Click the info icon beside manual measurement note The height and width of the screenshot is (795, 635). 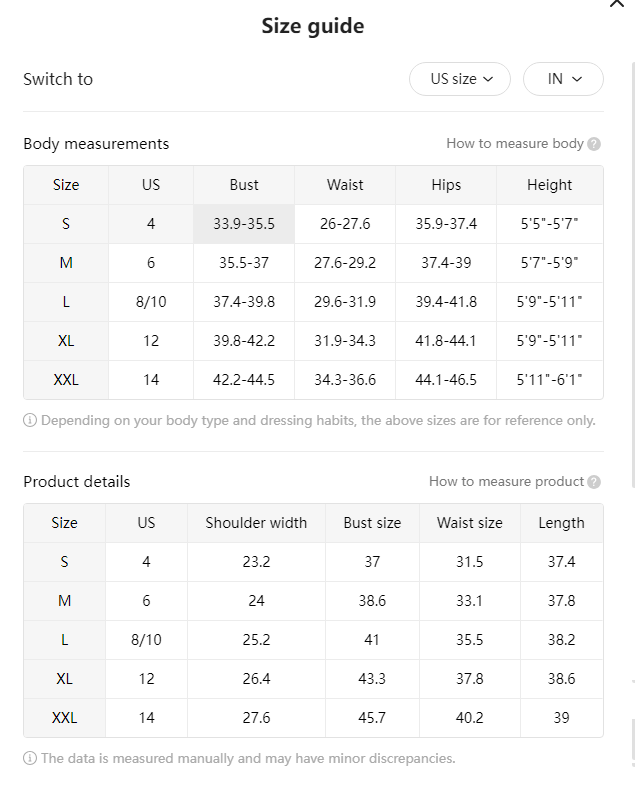point(30,758)
